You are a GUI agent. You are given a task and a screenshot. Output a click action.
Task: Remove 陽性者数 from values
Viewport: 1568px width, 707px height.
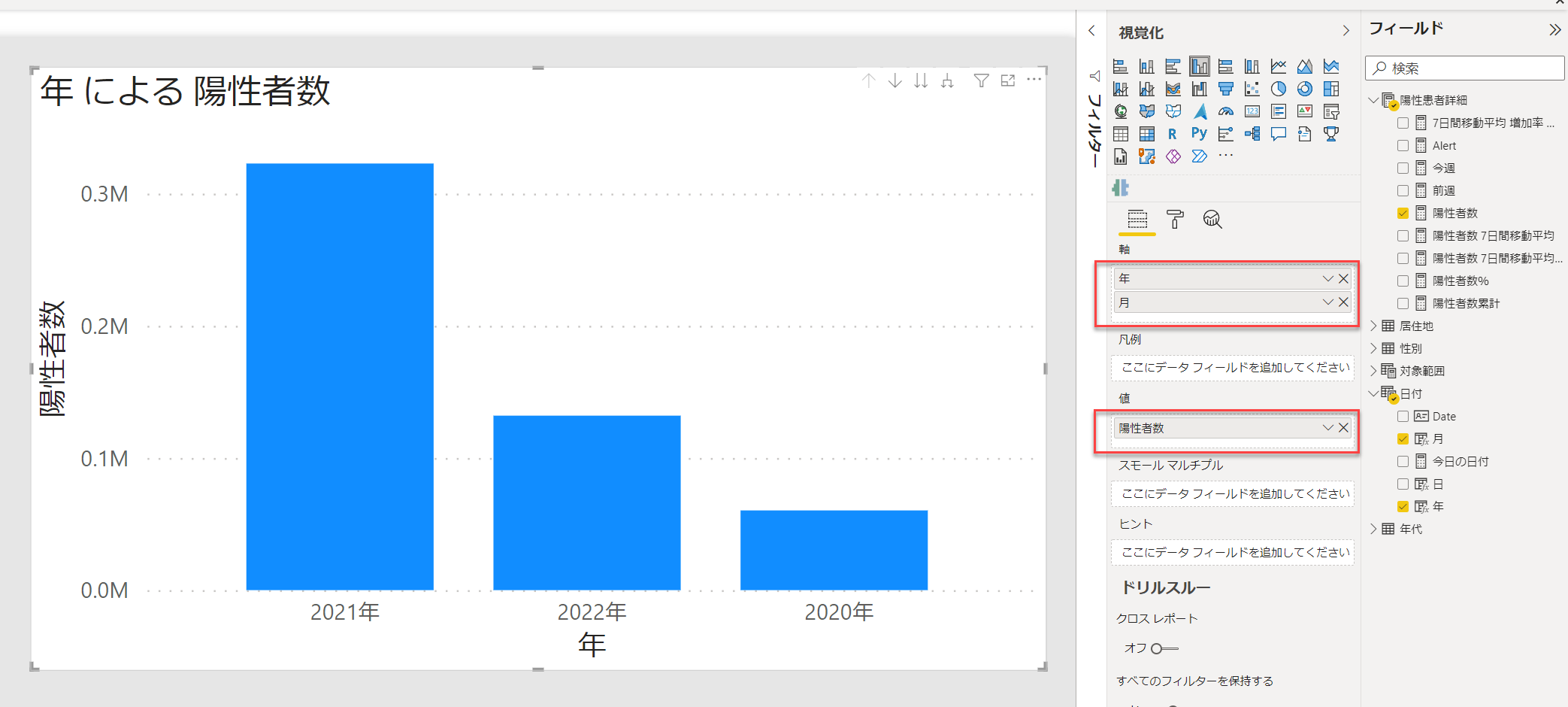coord(1343,428)
